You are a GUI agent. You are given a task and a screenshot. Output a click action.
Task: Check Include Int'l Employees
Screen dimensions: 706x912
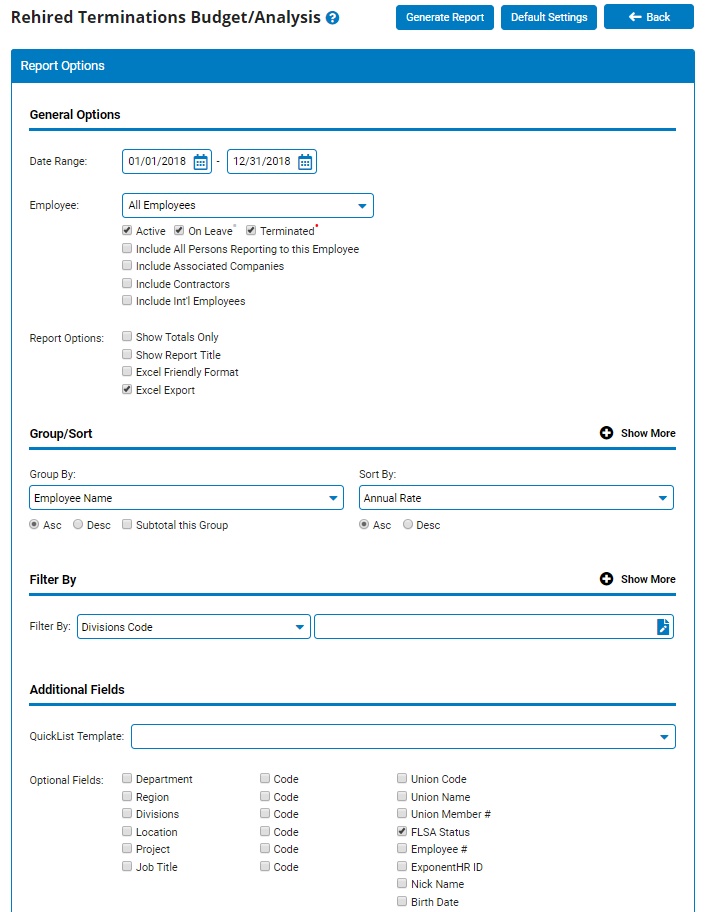pyautogui.click(x=127, y=300)
